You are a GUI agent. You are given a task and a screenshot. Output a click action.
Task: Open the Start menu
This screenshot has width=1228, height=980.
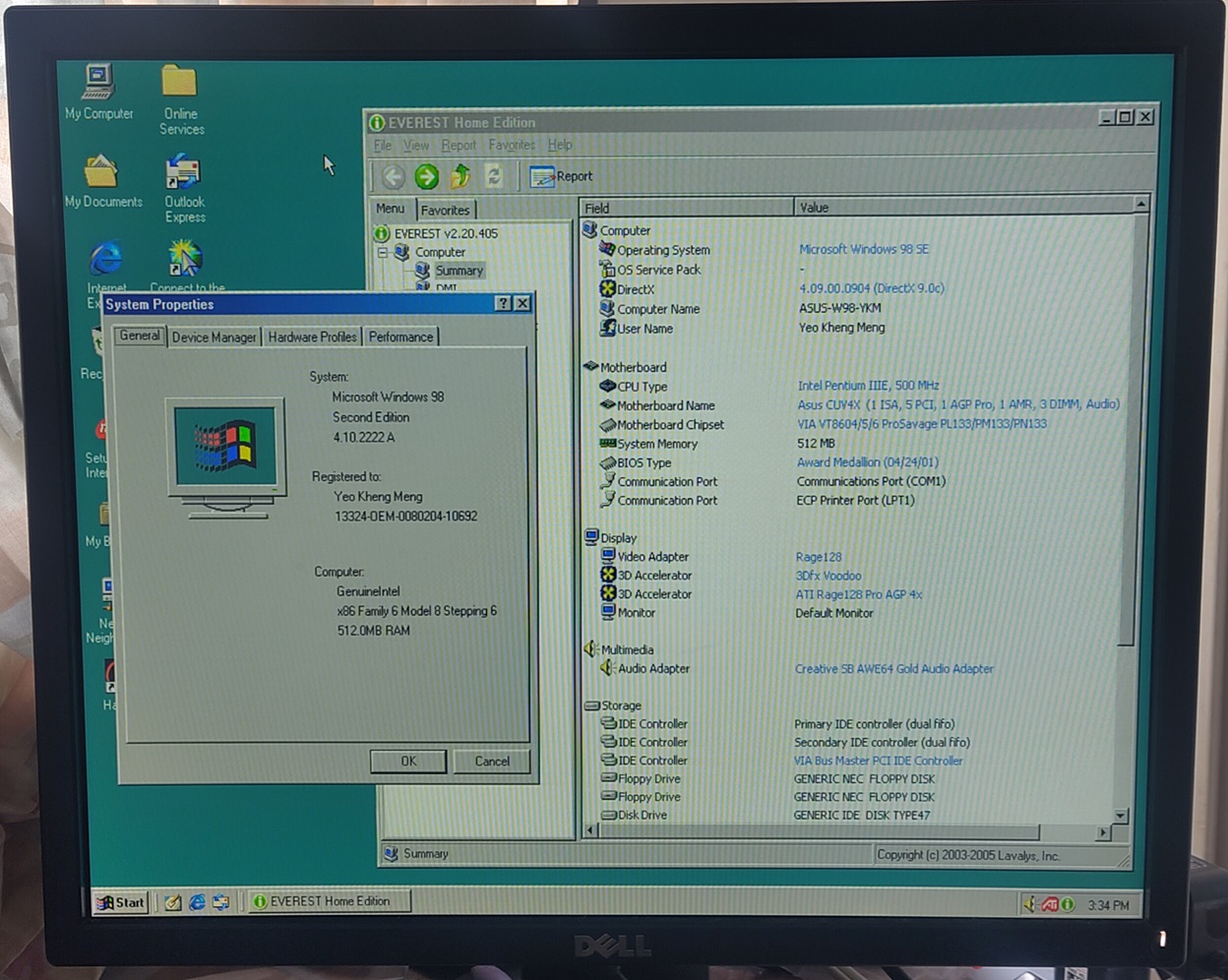(x=121, y=902)
